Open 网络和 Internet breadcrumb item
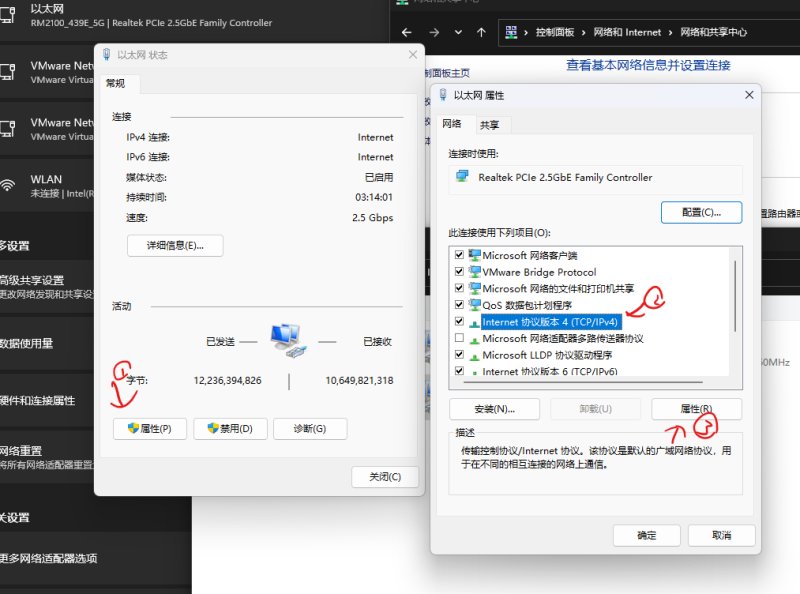This screenshot has width=800, height=594. (x=627, y=32)
